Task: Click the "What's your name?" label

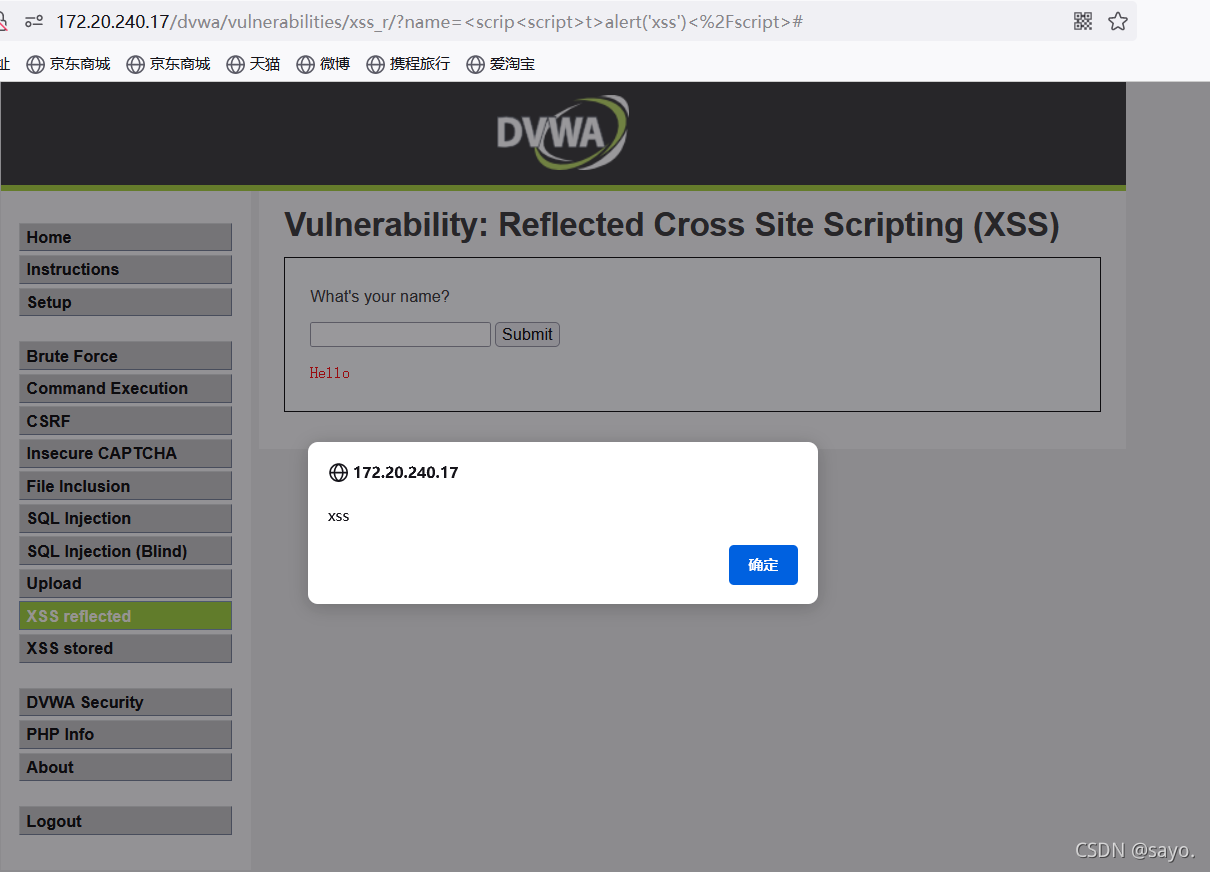Action: (x=380, y=296)
